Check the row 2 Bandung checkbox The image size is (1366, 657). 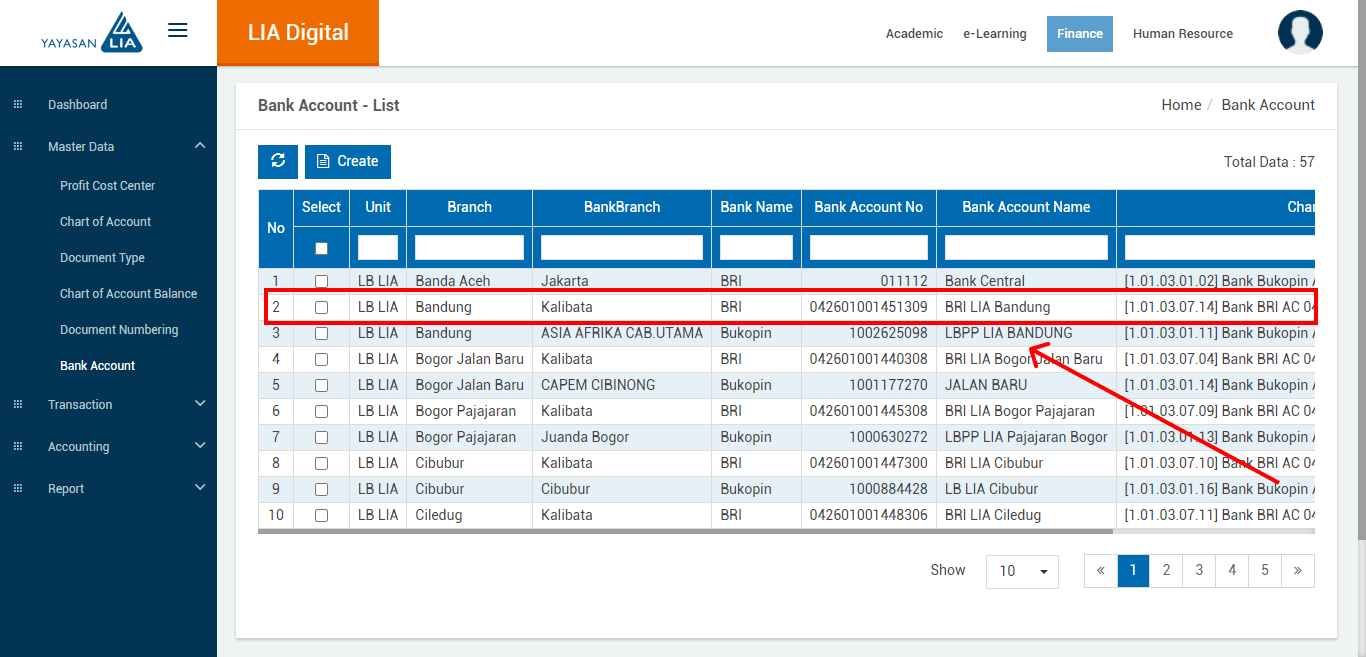321,307
